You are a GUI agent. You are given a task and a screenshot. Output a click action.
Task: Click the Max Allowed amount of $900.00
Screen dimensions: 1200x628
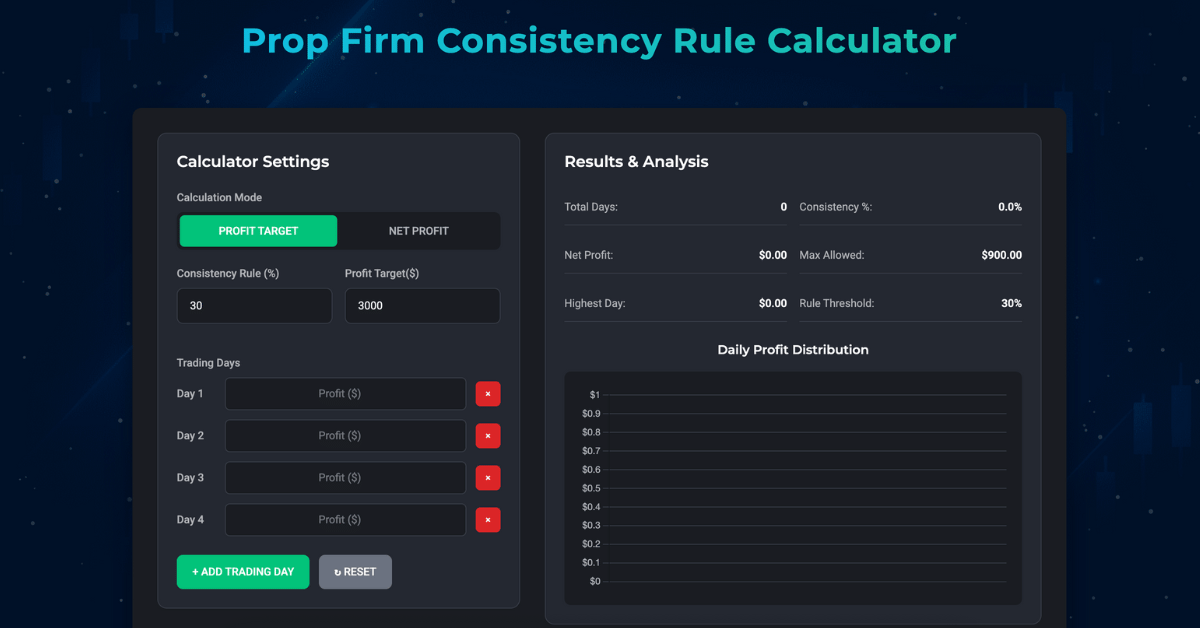[x=1001, y=254]
